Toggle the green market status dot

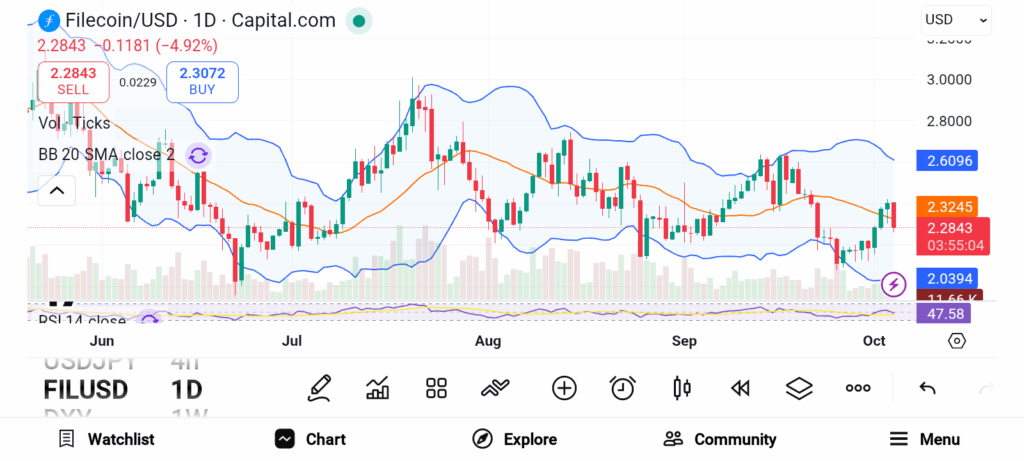pos(359,20)
